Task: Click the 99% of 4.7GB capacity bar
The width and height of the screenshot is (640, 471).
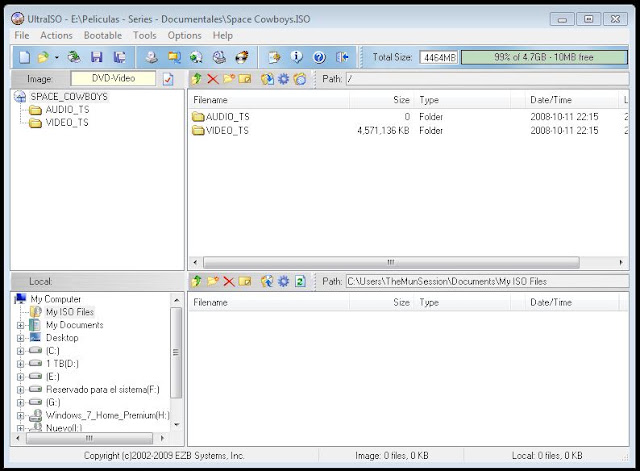Action: click(544, 58)
